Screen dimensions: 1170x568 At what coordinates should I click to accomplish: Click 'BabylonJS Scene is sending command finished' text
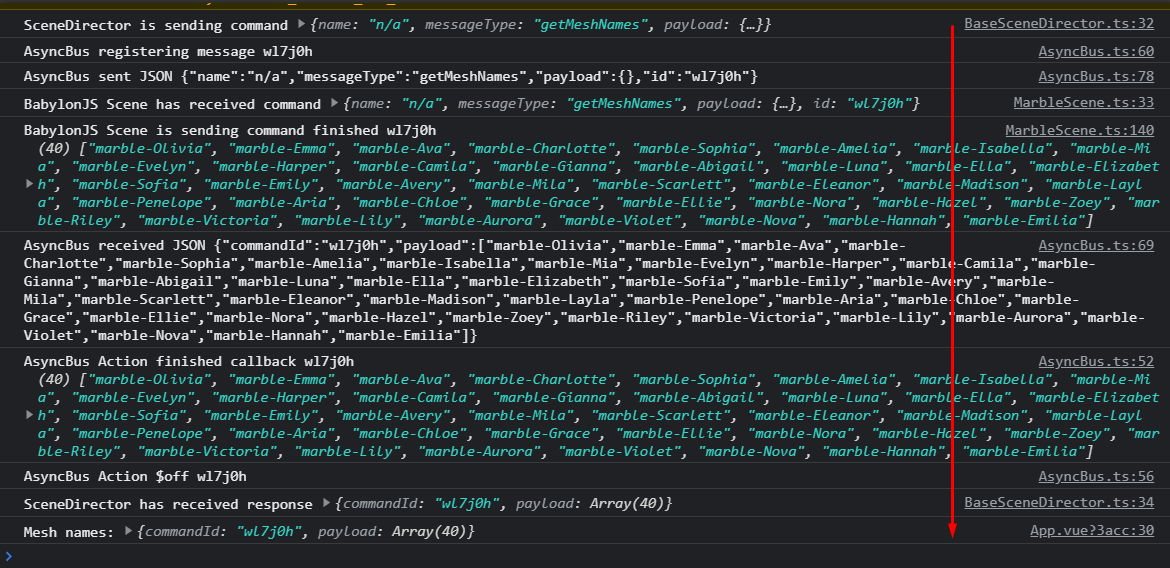(230, 131)
